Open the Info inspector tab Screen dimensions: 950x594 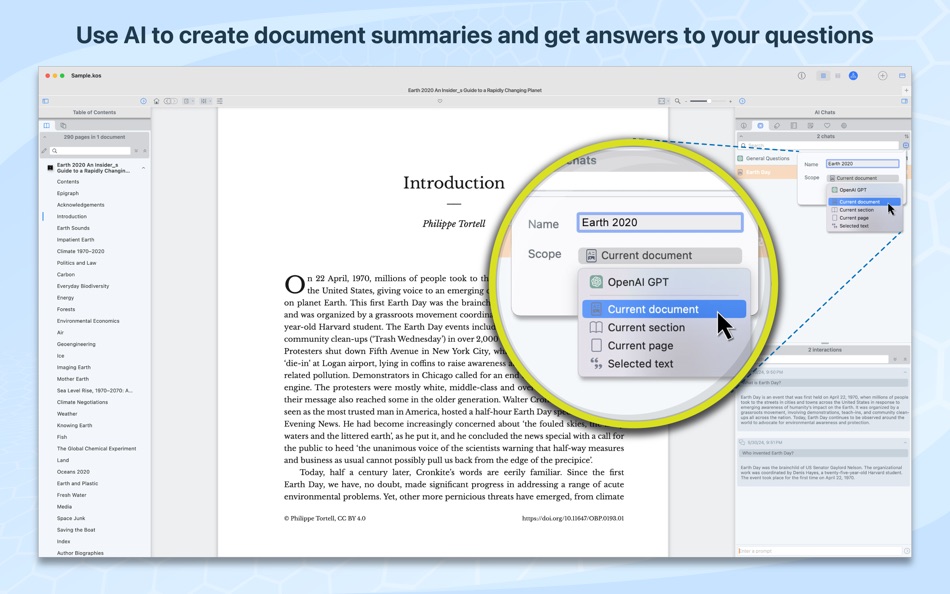click(743, 125)
